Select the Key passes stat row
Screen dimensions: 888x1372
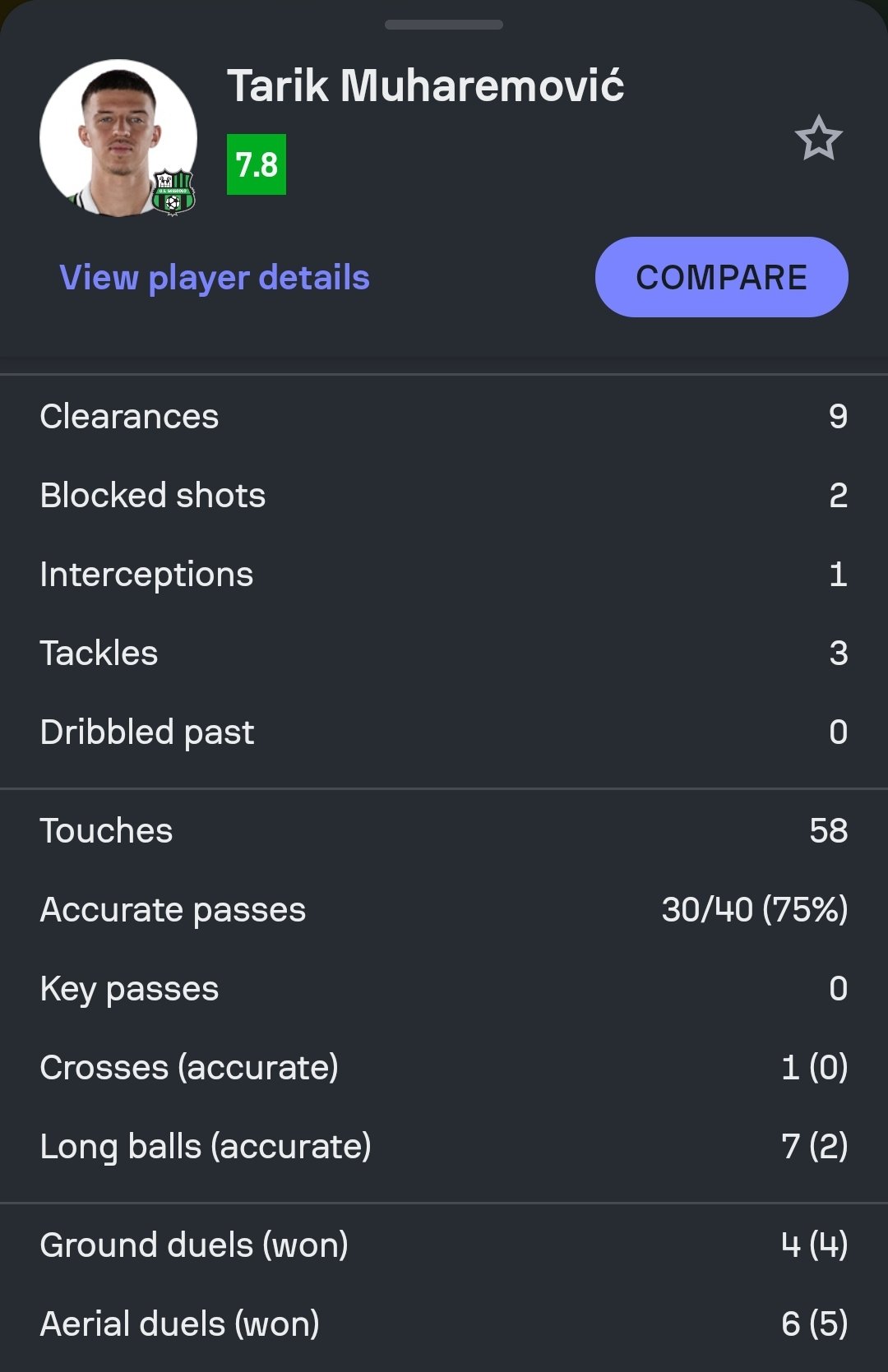tap(444, 989)
